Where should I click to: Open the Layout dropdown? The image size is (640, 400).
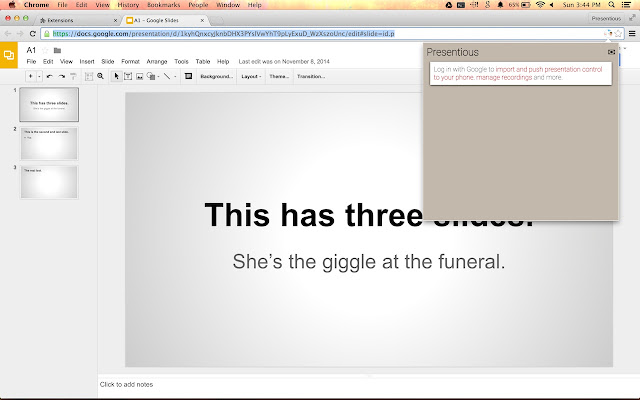[x=251, y=76]
